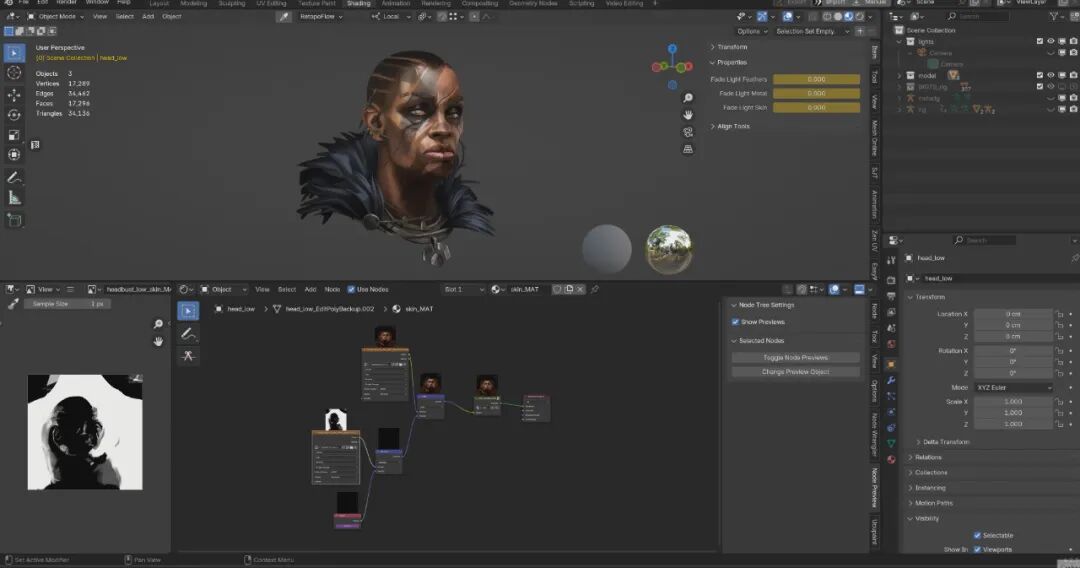Screen dimensions: 1080x568
Task: Select the Links Cut tool in node editor
Action: tap(188, 356)
